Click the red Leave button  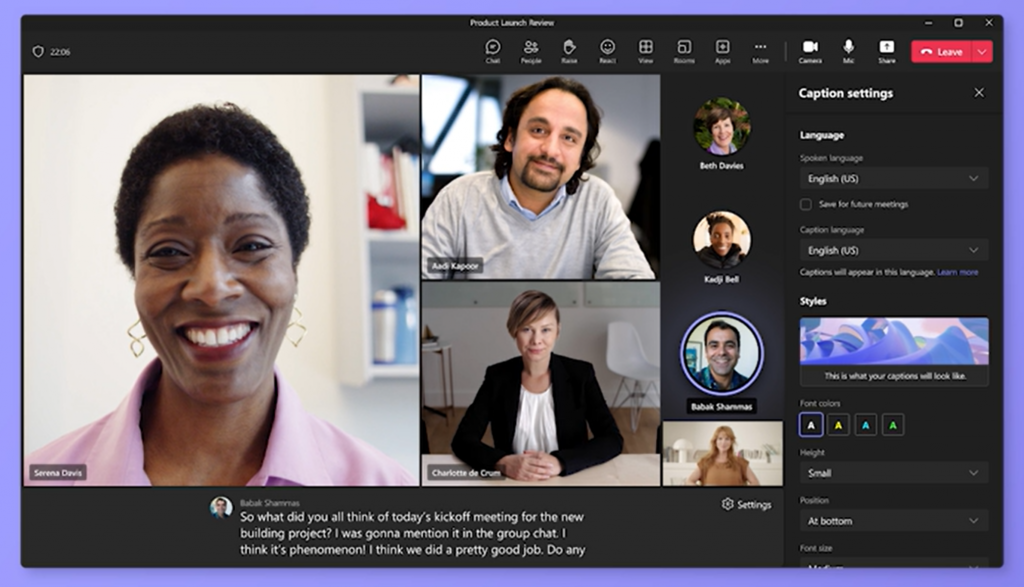pos(944,50)
